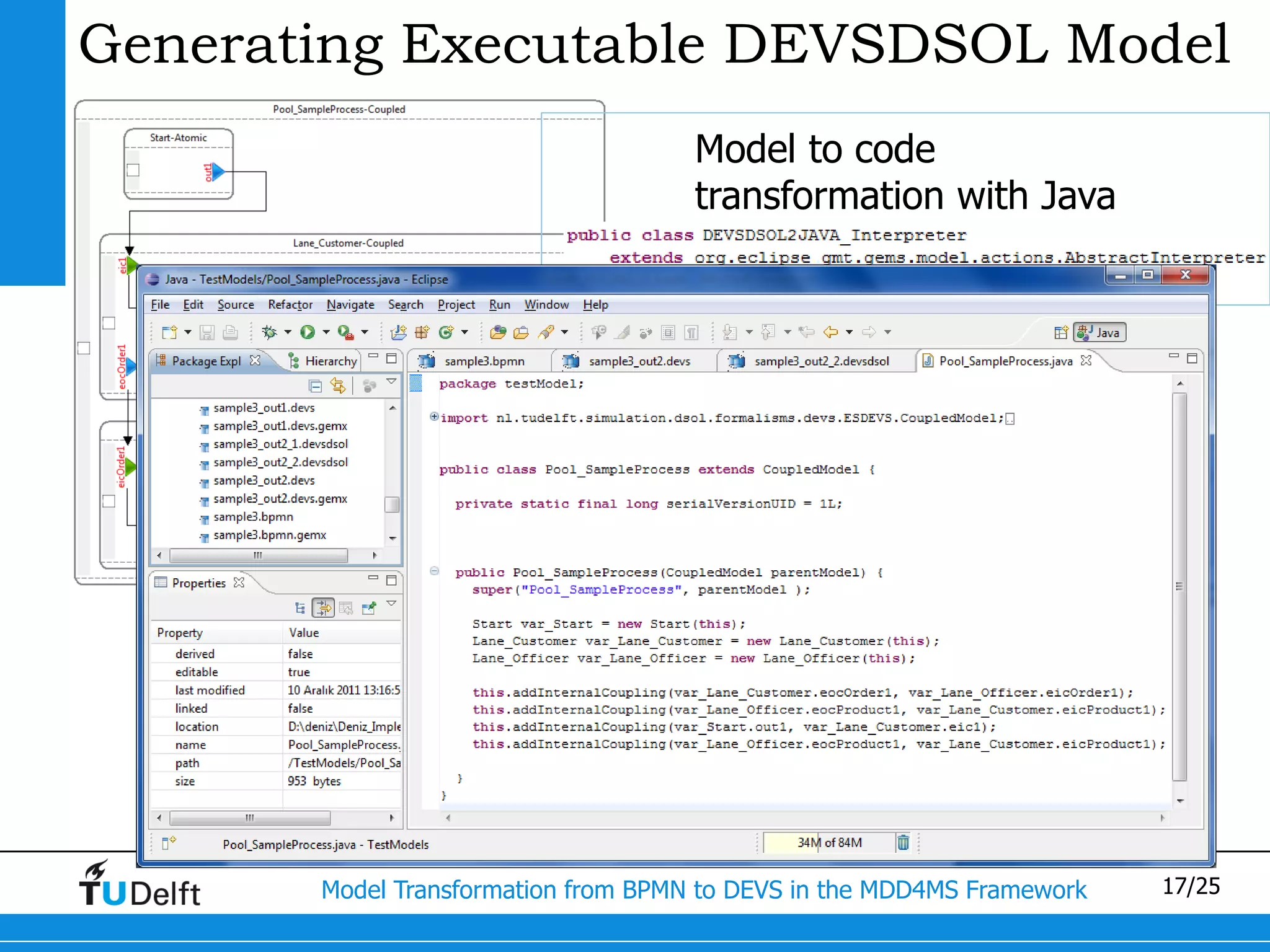Open the New Class dropdown arrow
The width and height of the screenshot is (1270, 952).
pos(464,333)
